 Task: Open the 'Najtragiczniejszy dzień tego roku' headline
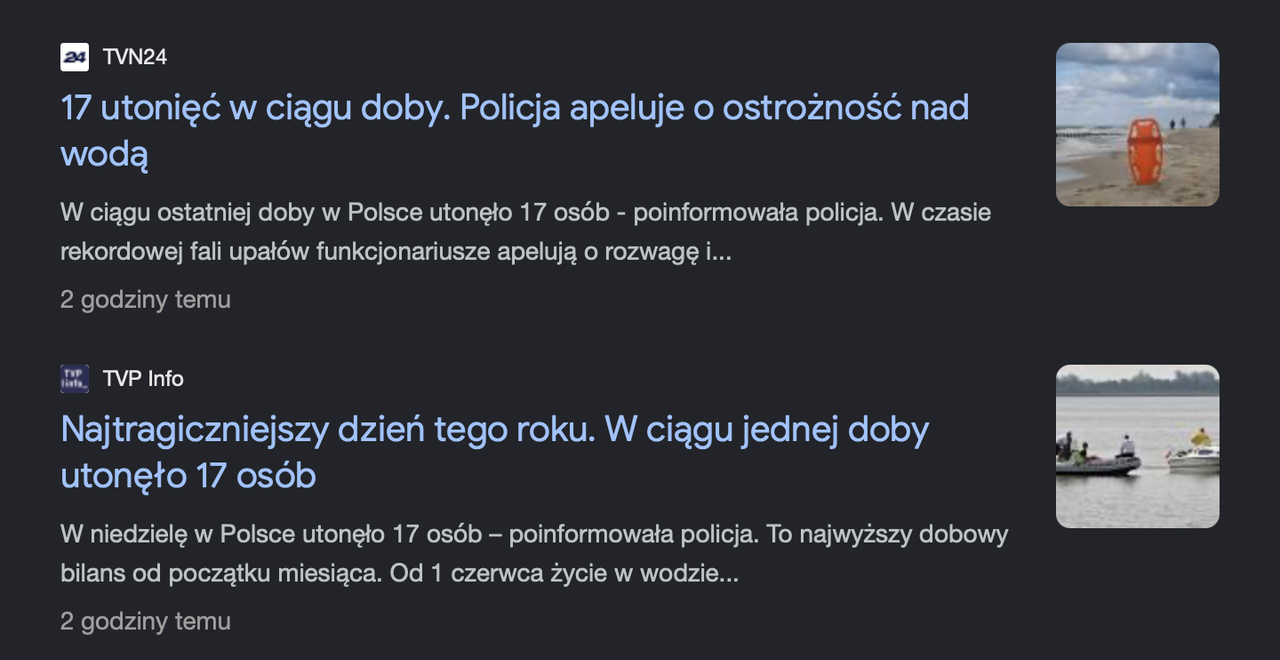(495, 452)
